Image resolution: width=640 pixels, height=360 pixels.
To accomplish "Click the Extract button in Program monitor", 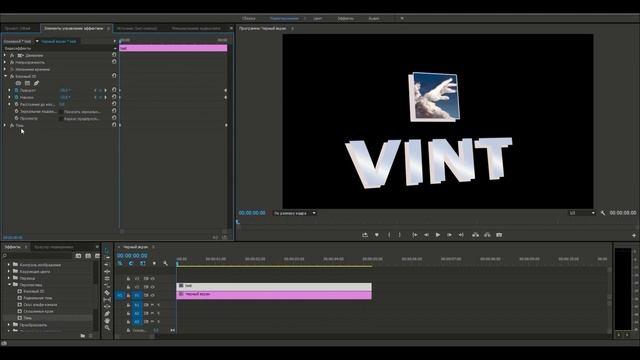I will [x=487, y=235].
